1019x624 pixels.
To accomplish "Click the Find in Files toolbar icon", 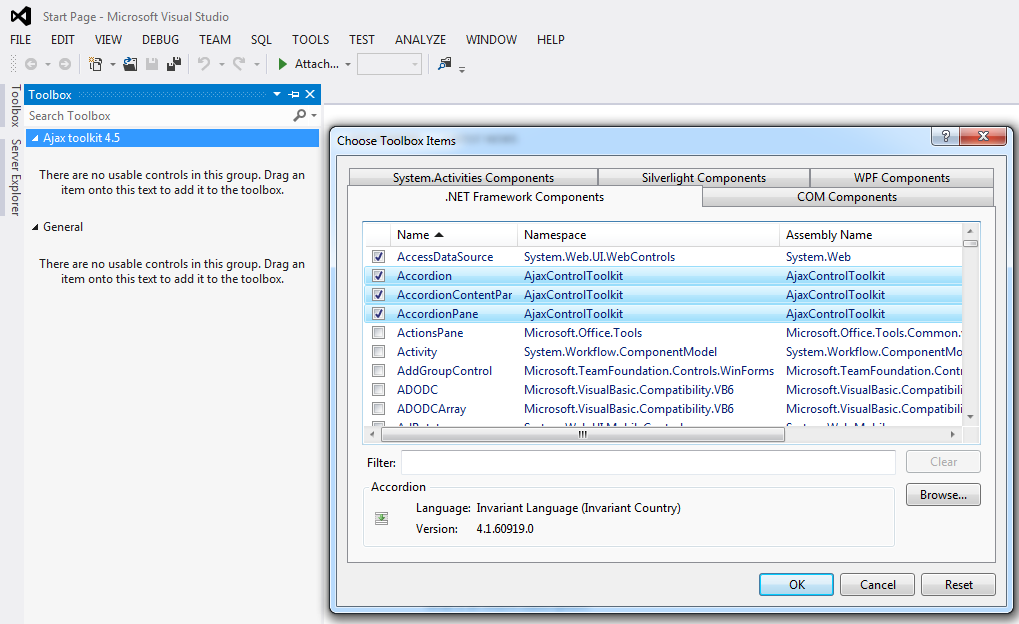I will pyautogui.click(x=445, y=64).
